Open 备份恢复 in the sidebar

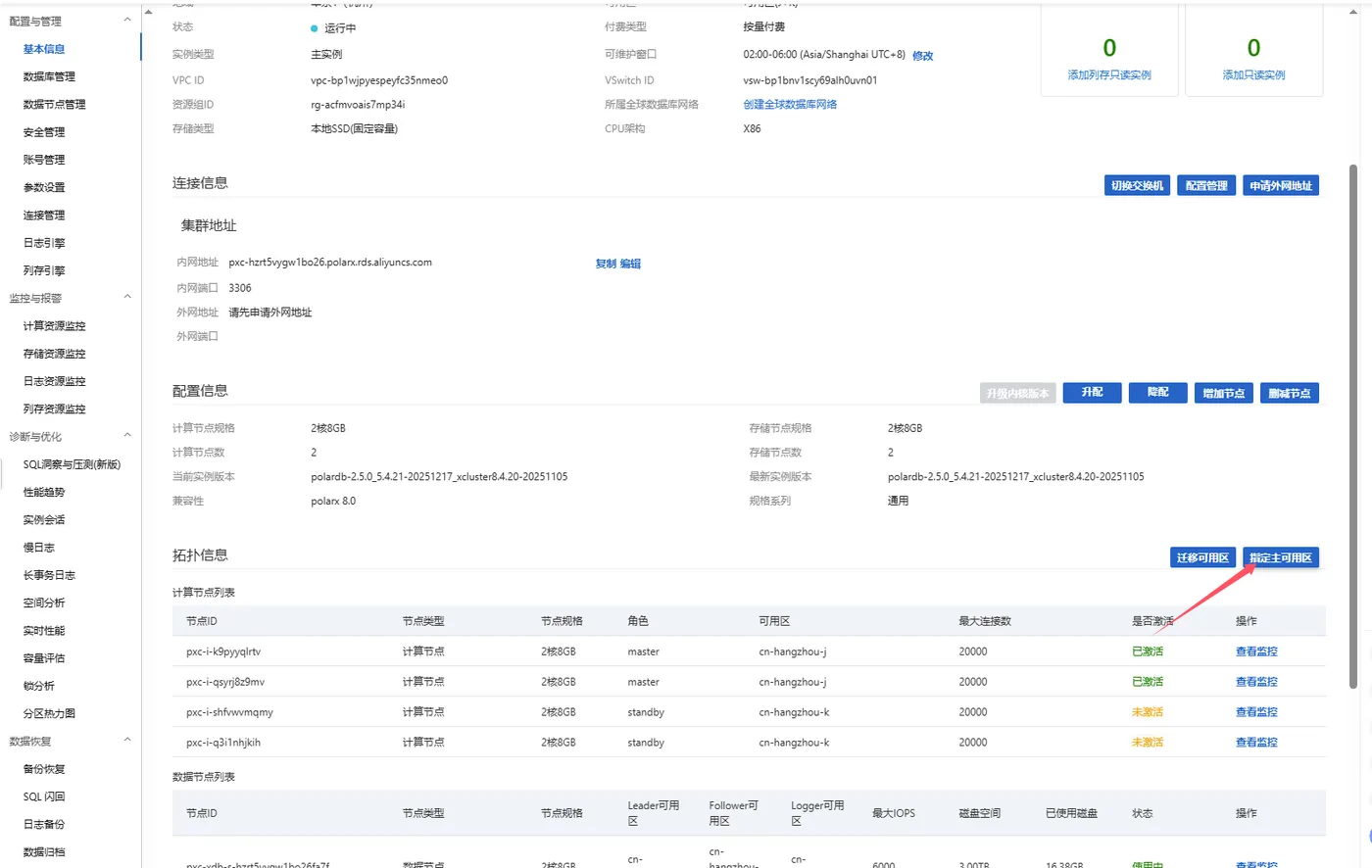44,769
